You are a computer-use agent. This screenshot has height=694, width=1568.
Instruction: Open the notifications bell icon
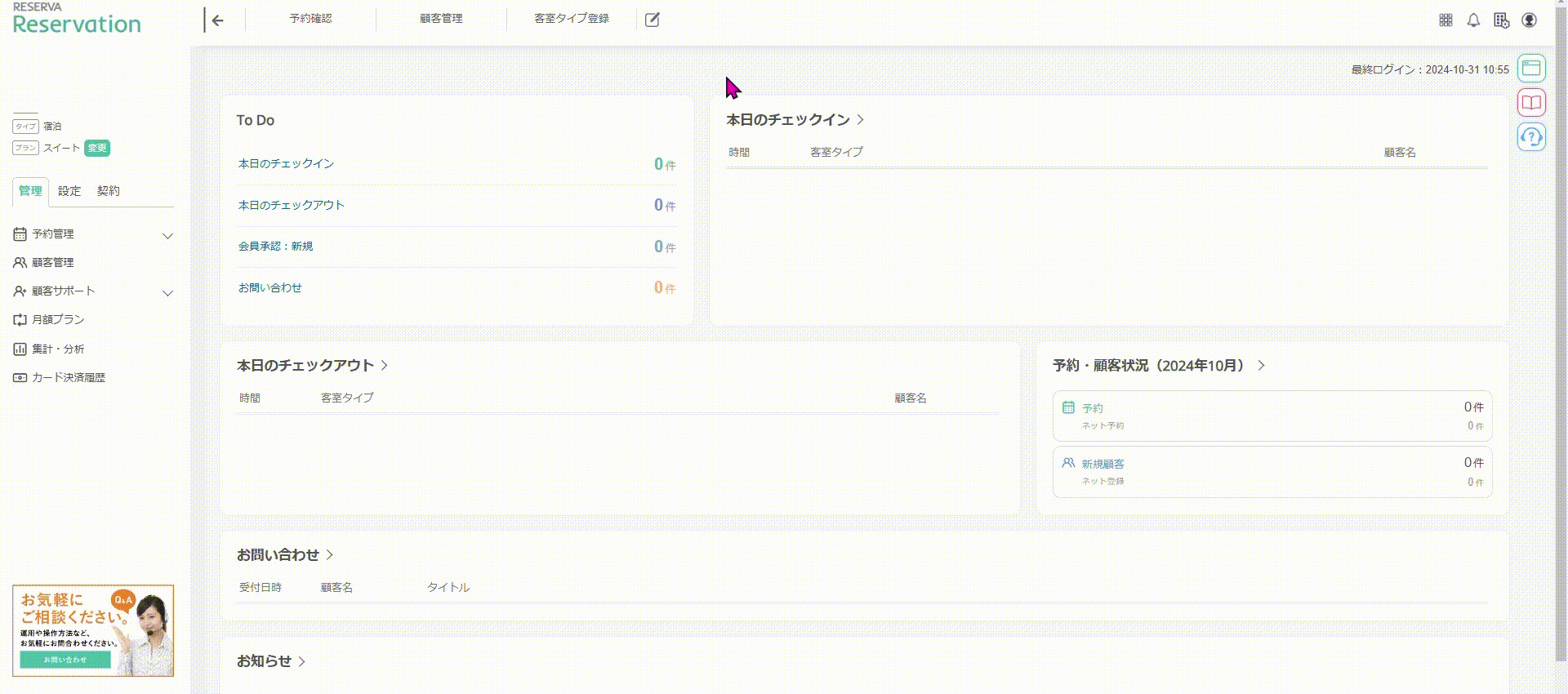pyautogui.click(x=1473, y=20)
